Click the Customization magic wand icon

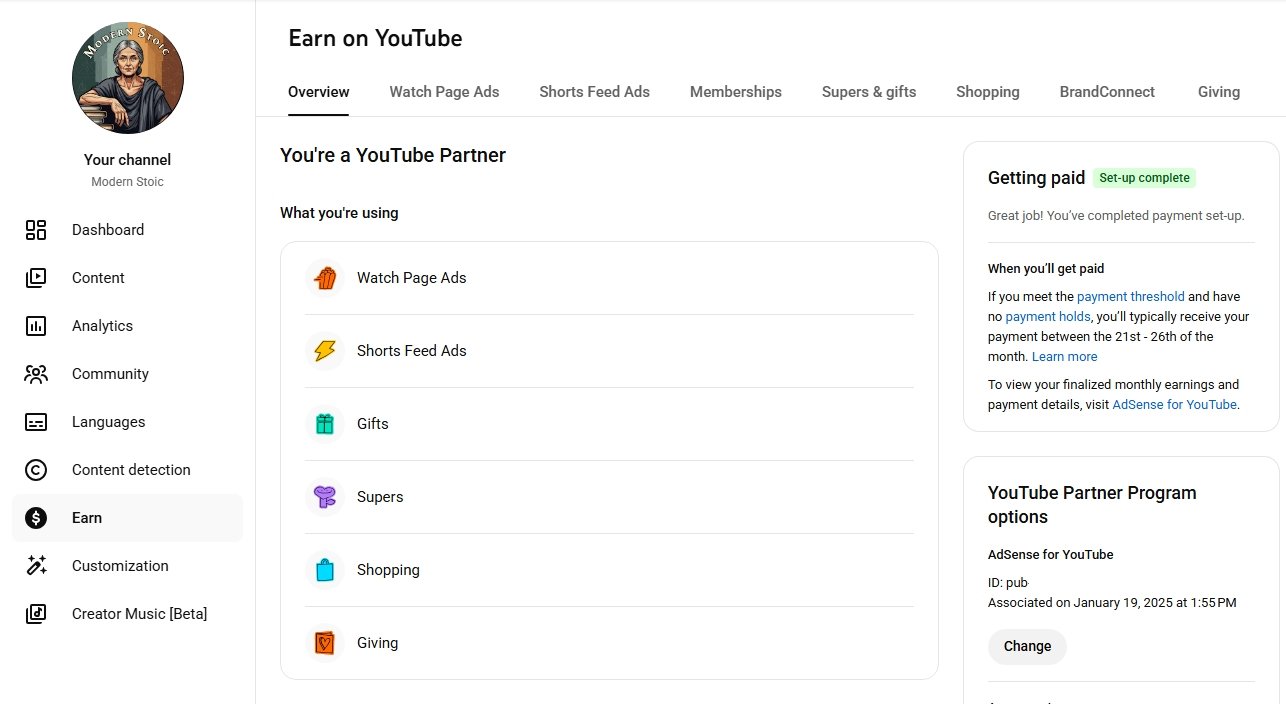(x=36, y=566)
